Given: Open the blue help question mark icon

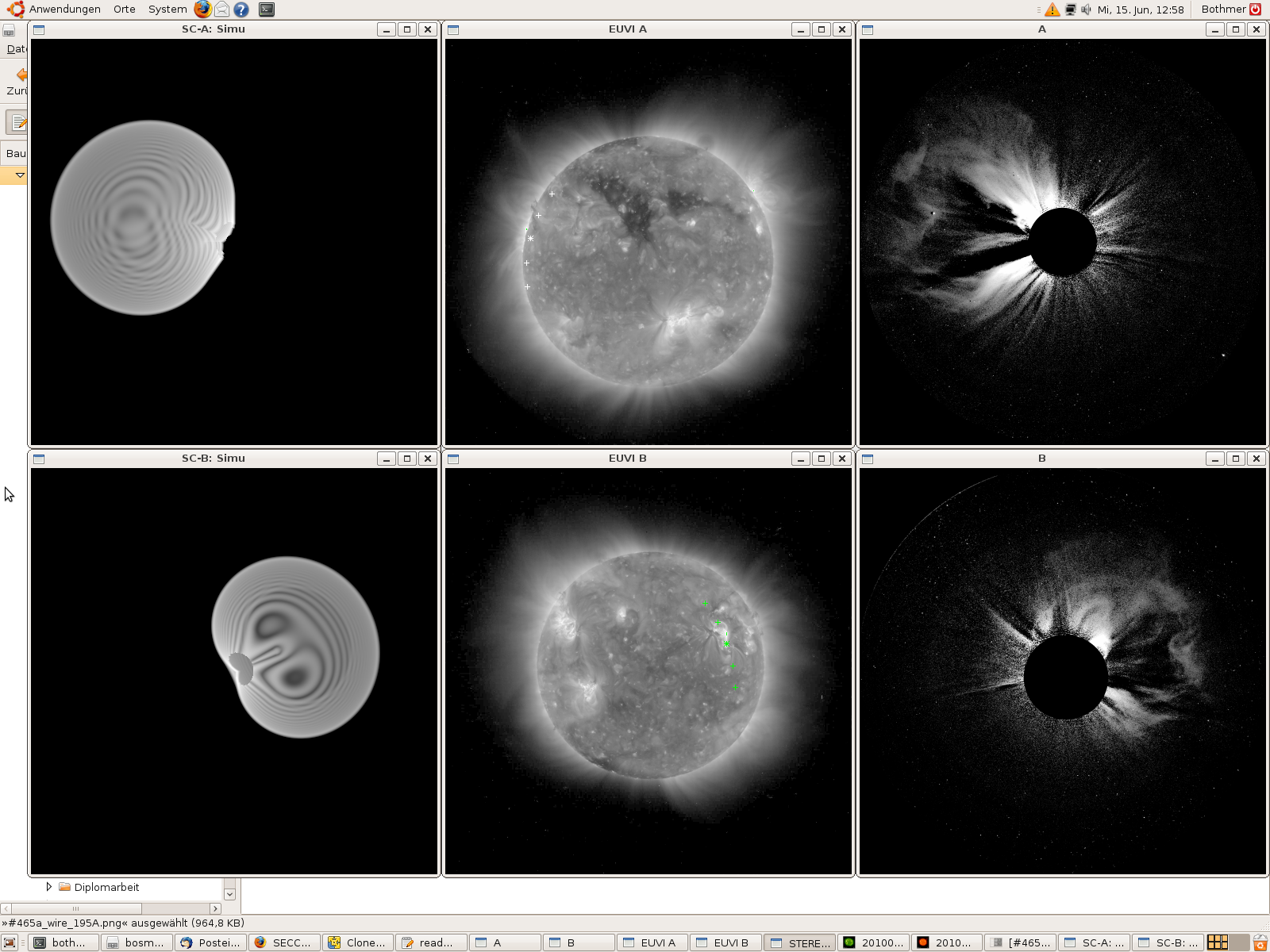Looking at the screenshot, I should [x=241, y=10].
